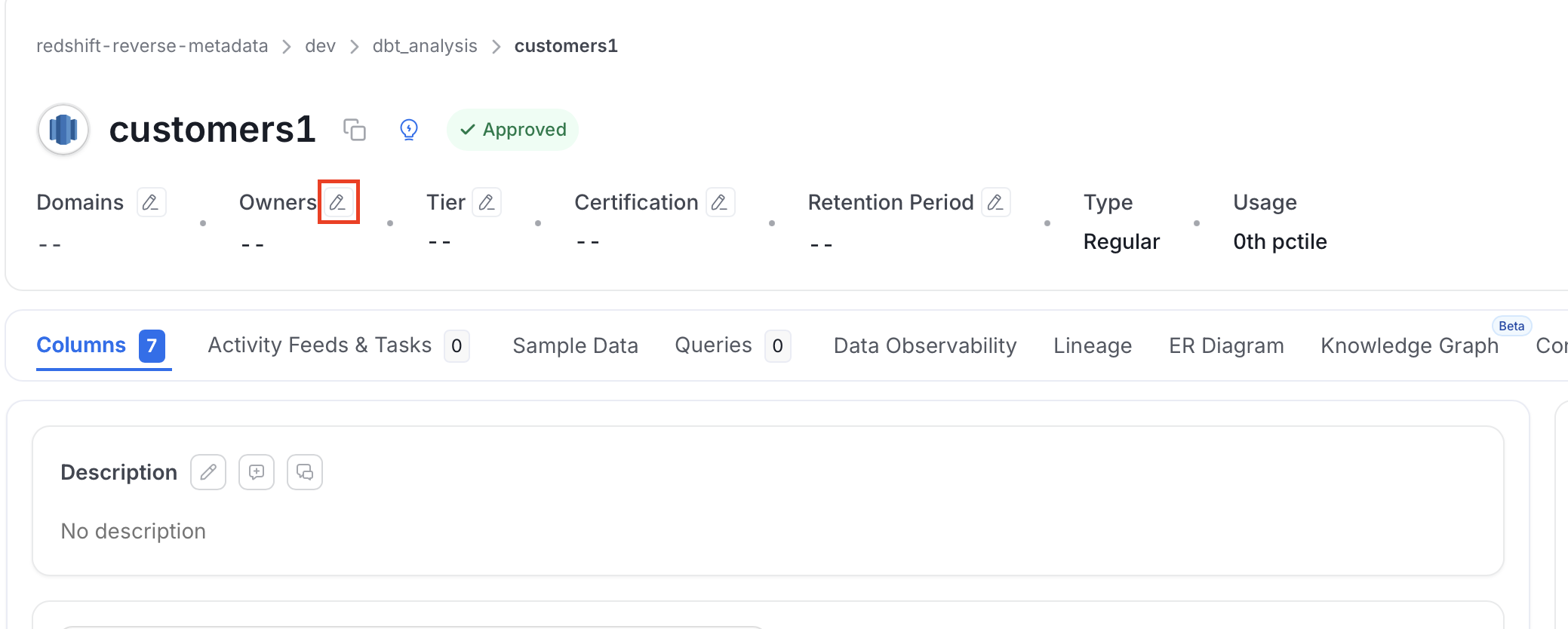
Task: Edit the Owners field
Action: [338, 202]
